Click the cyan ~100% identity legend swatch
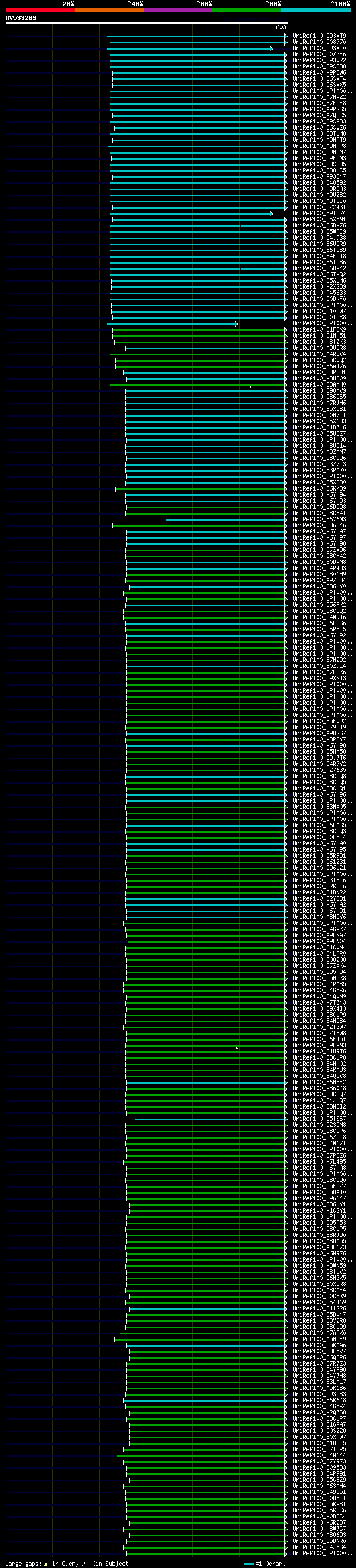Image resolution: width=356 pixels, height=1568 pixels. pyautogui.click(x=316, y=10)
